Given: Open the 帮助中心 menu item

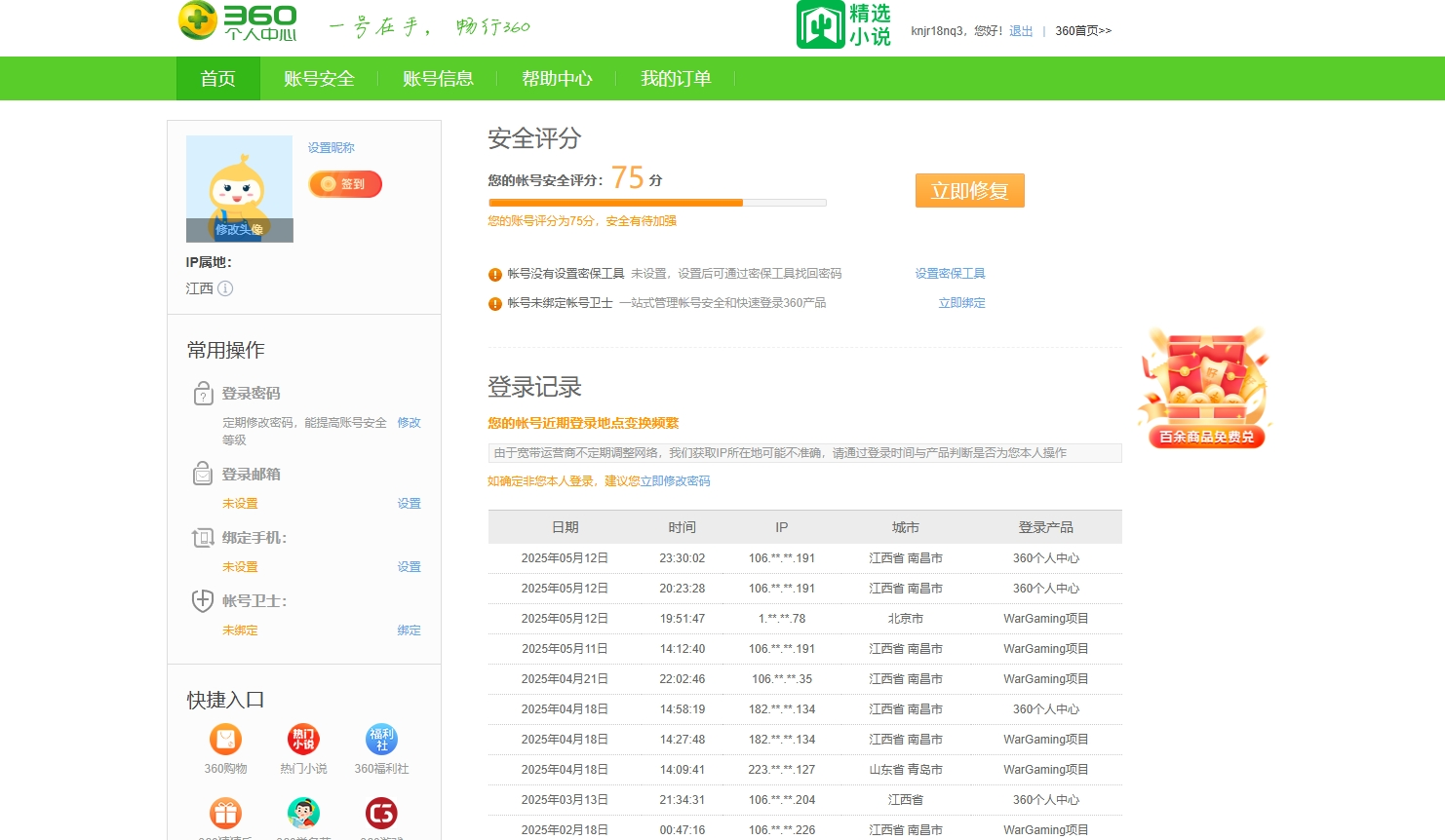Looking at the screenshot, I should [x=557, y=78].
